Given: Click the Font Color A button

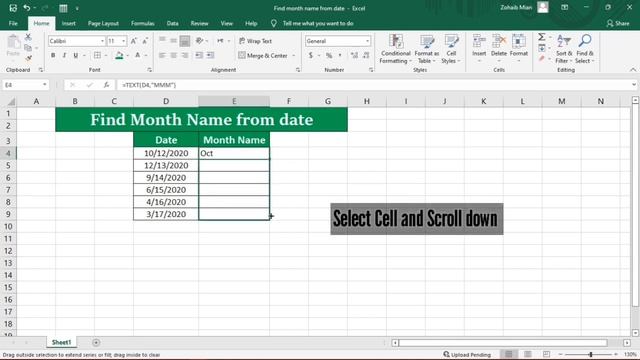Looking at the screenshot, I should [138, 56].
